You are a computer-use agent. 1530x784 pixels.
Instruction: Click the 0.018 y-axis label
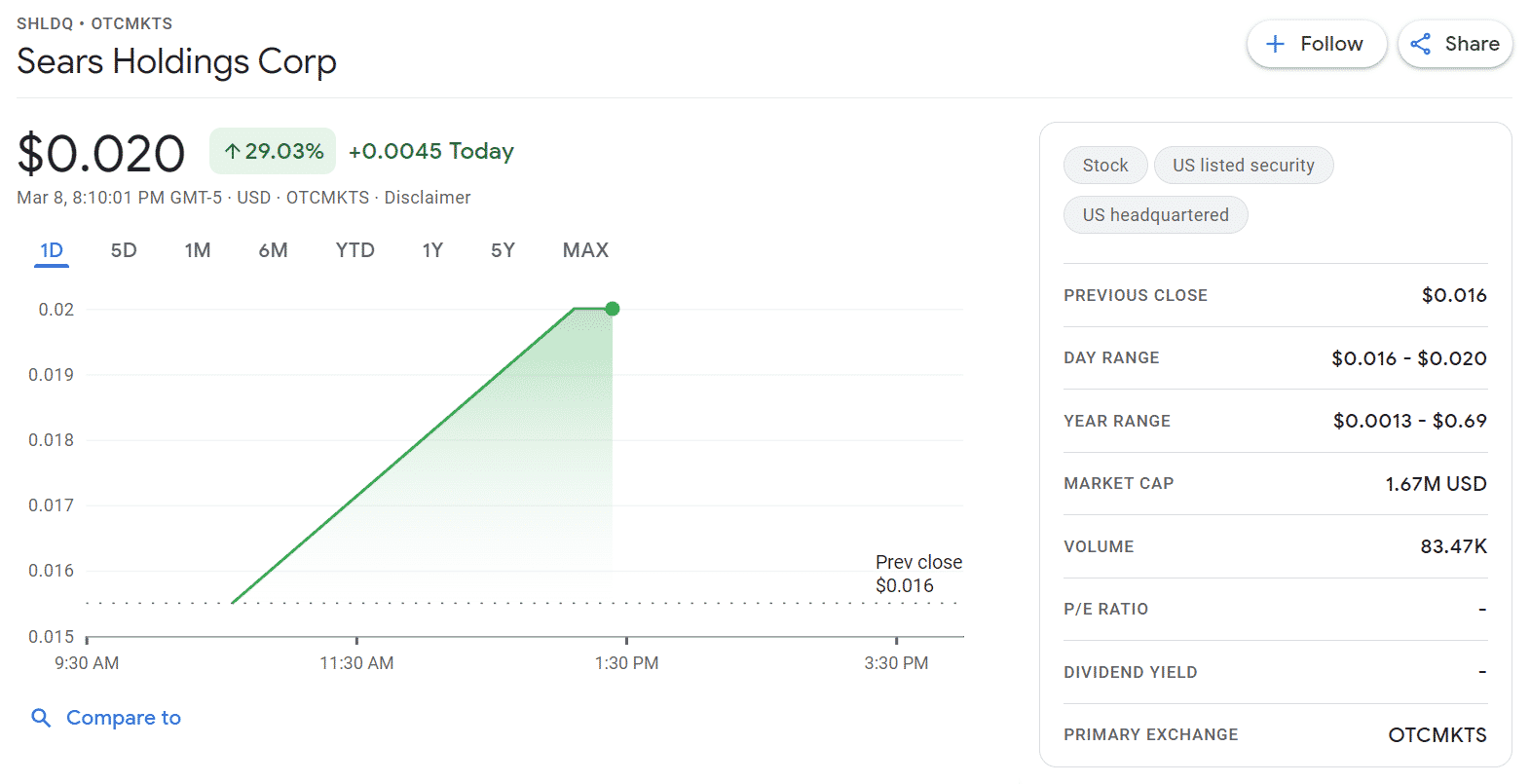51,440
